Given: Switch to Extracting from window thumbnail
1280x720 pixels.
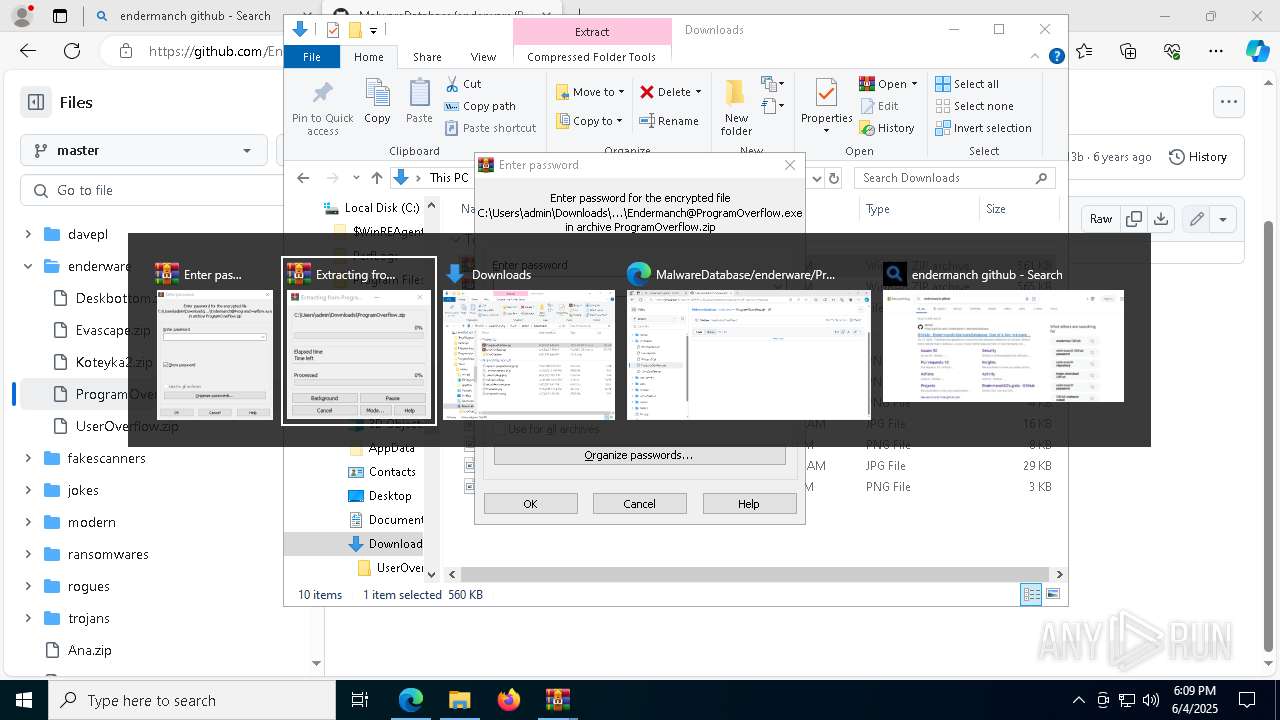Looking at the screenshot, I should [x=359, y=341].
